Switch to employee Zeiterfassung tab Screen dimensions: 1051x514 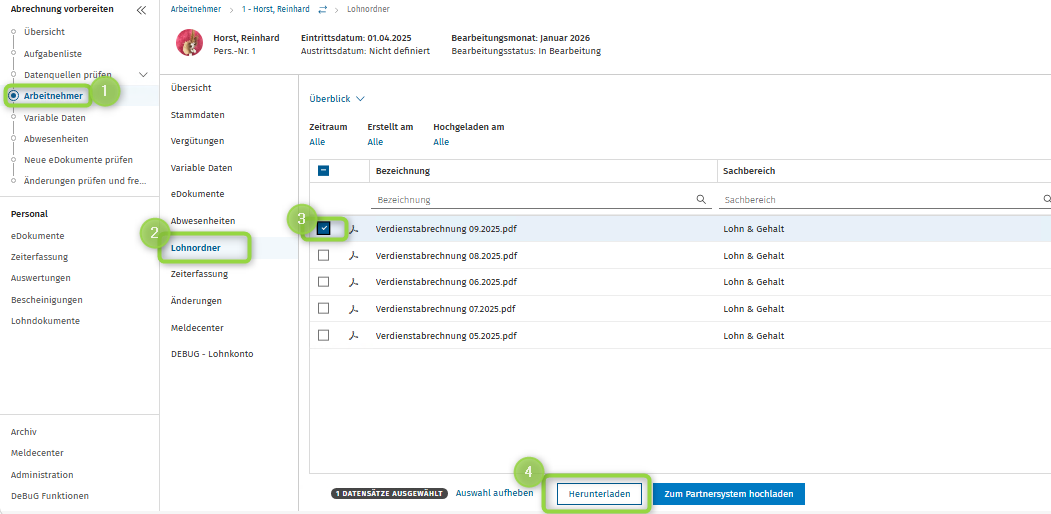pos(200,273)
